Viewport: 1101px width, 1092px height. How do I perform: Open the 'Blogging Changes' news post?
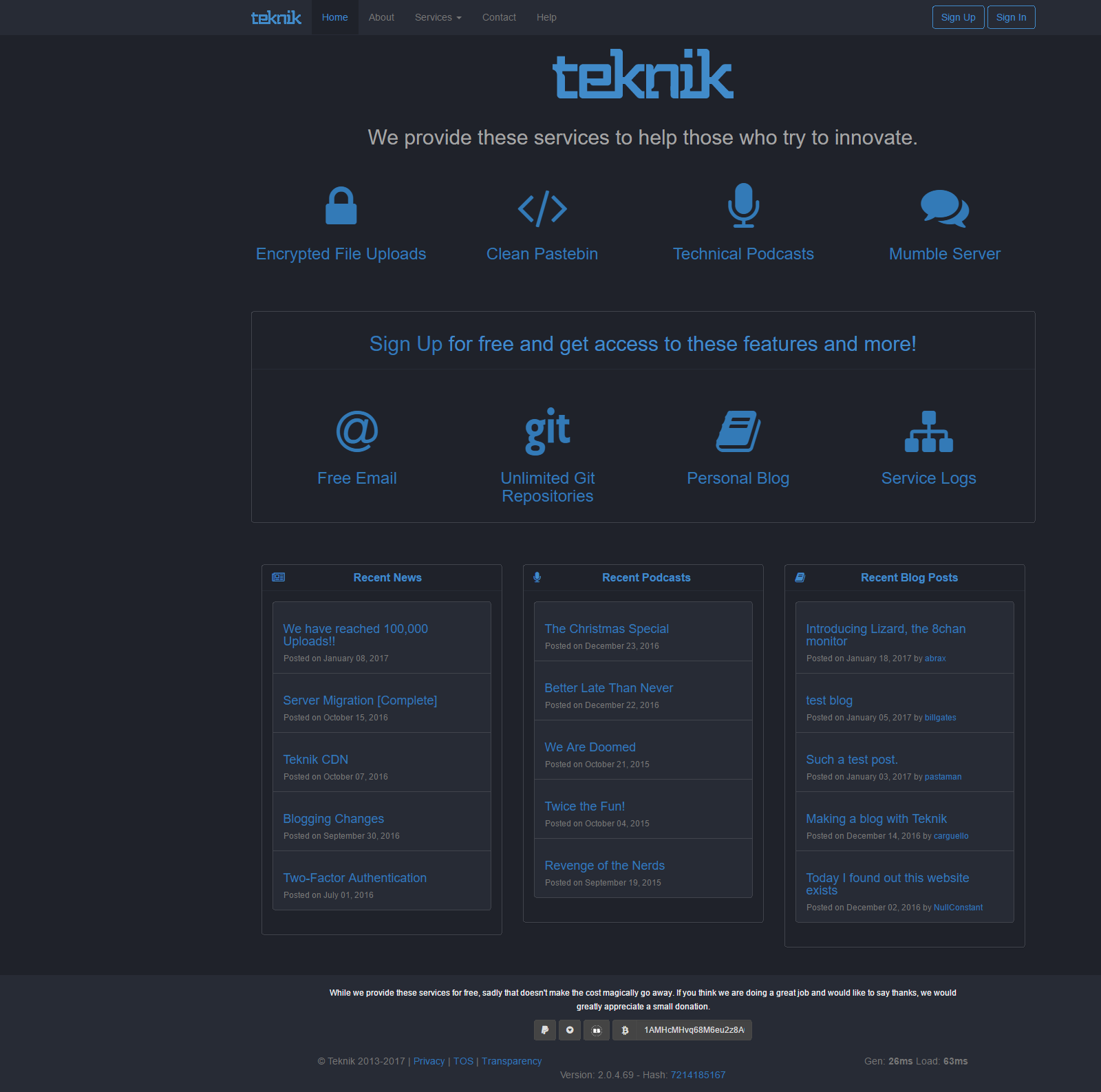[x=334, y=819]
